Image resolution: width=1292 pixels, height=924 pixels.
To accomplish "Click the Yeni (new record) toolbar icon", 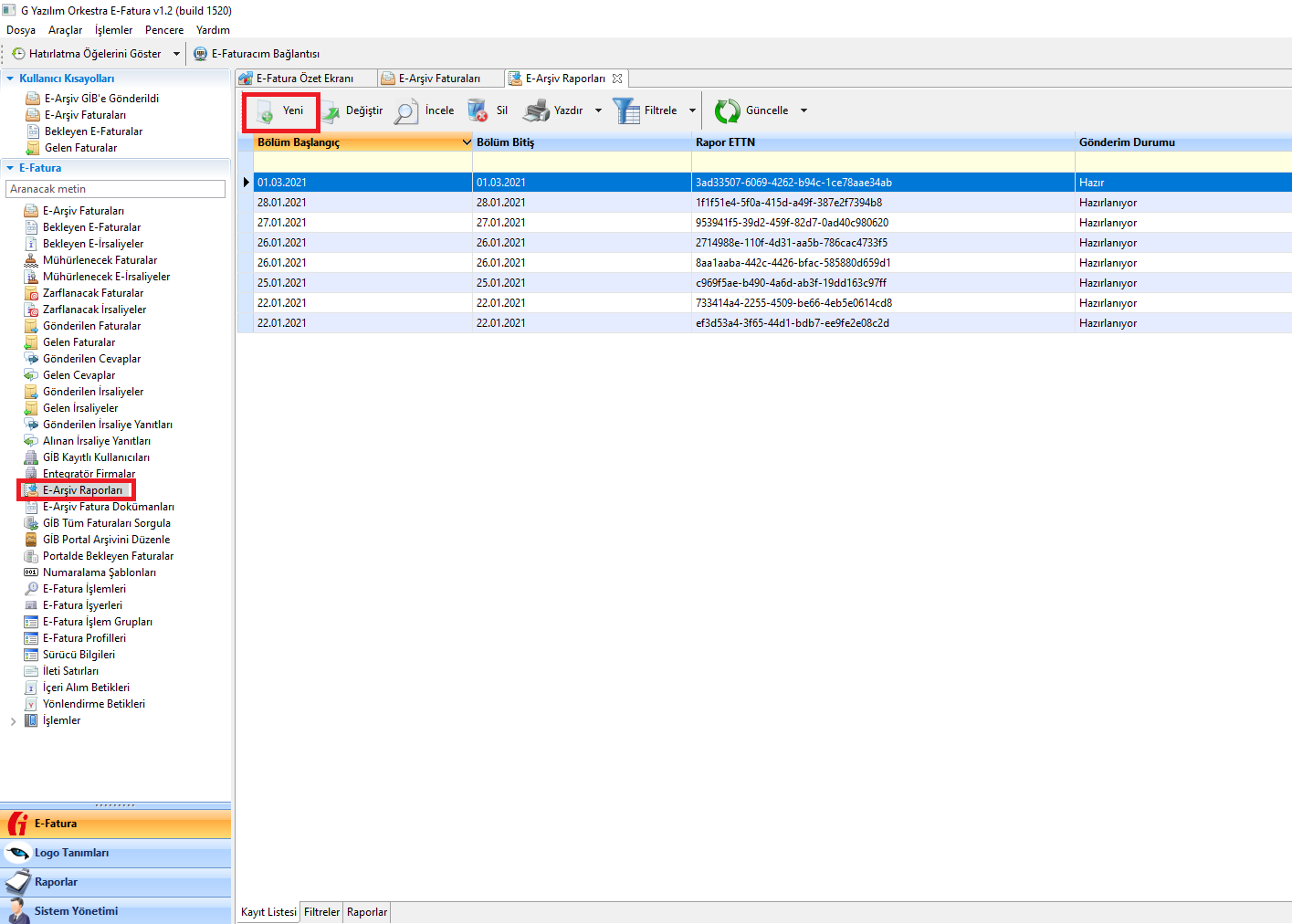I will [x=265, y=111].
